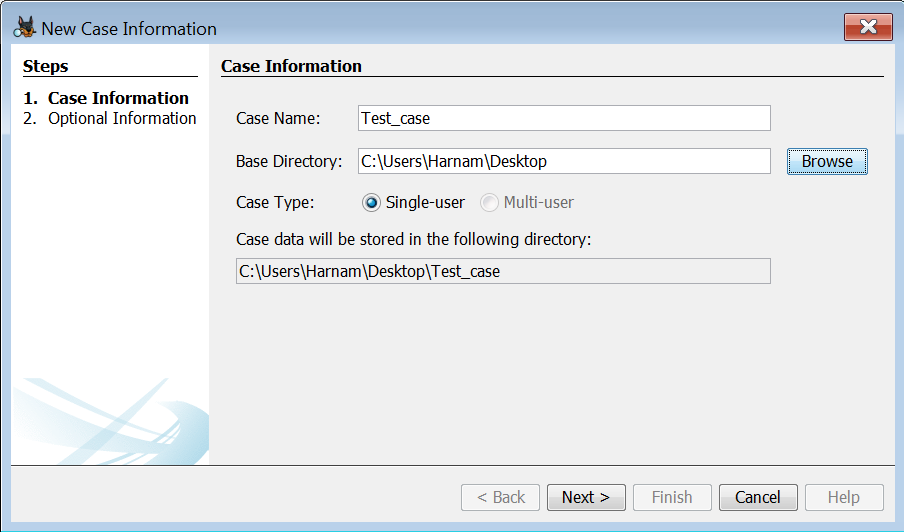Close the New Case Information dialog
Viewport: 904px width, 532px height.
[x=868, y=27]
